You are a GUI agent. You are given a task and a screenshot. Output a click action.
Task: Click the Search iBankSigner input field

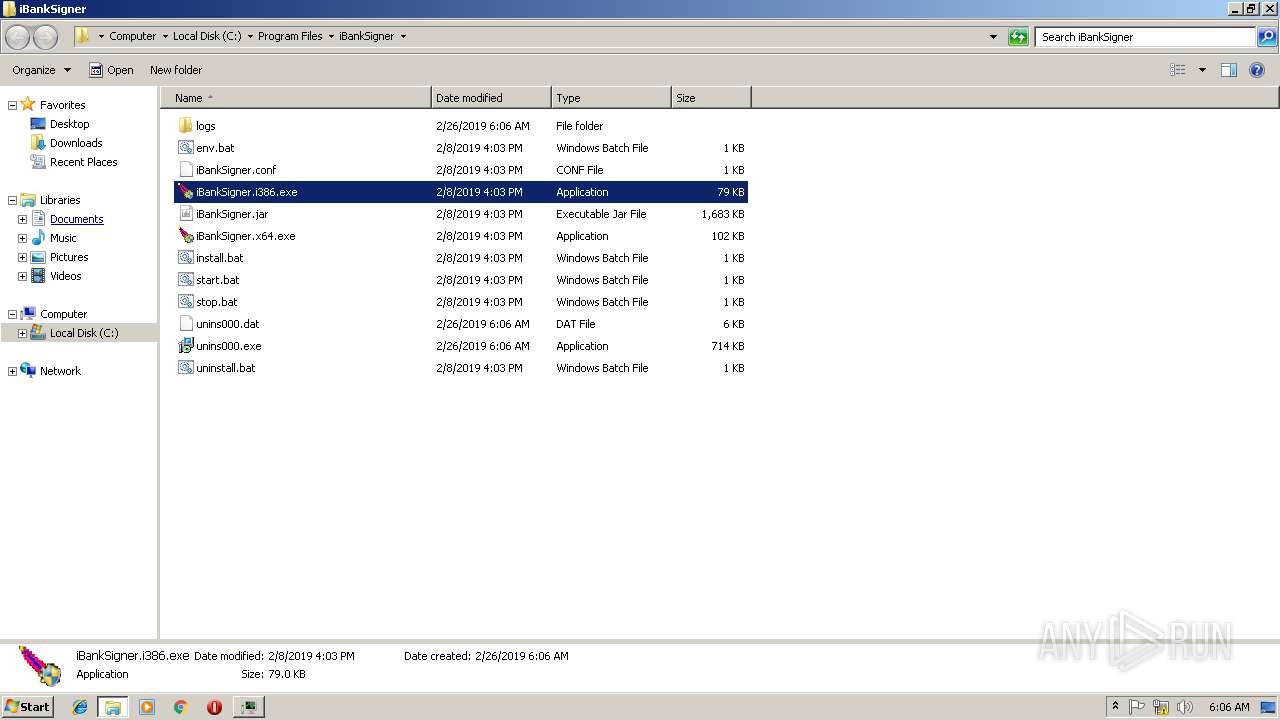point(1146,37)
